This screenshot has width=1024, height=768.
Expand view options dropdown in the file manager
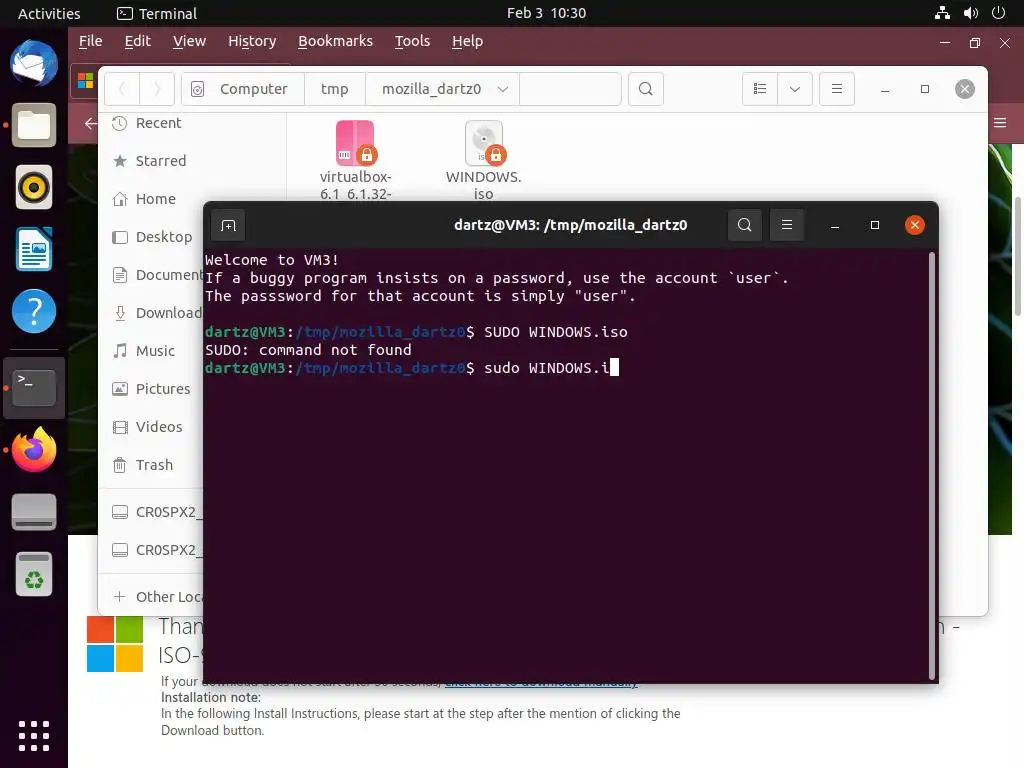(795, 89)
